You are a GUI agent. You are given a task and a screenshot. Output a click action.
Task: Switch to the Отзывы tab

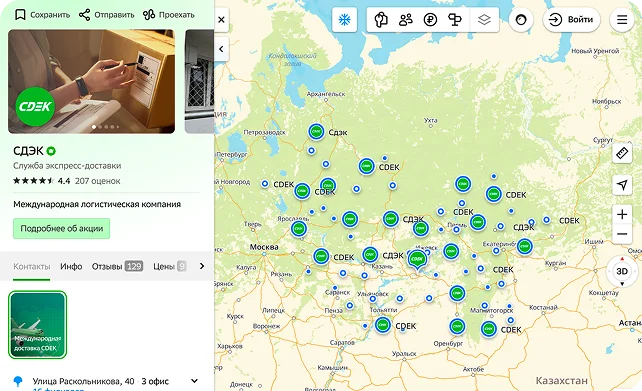pos(117,267)
